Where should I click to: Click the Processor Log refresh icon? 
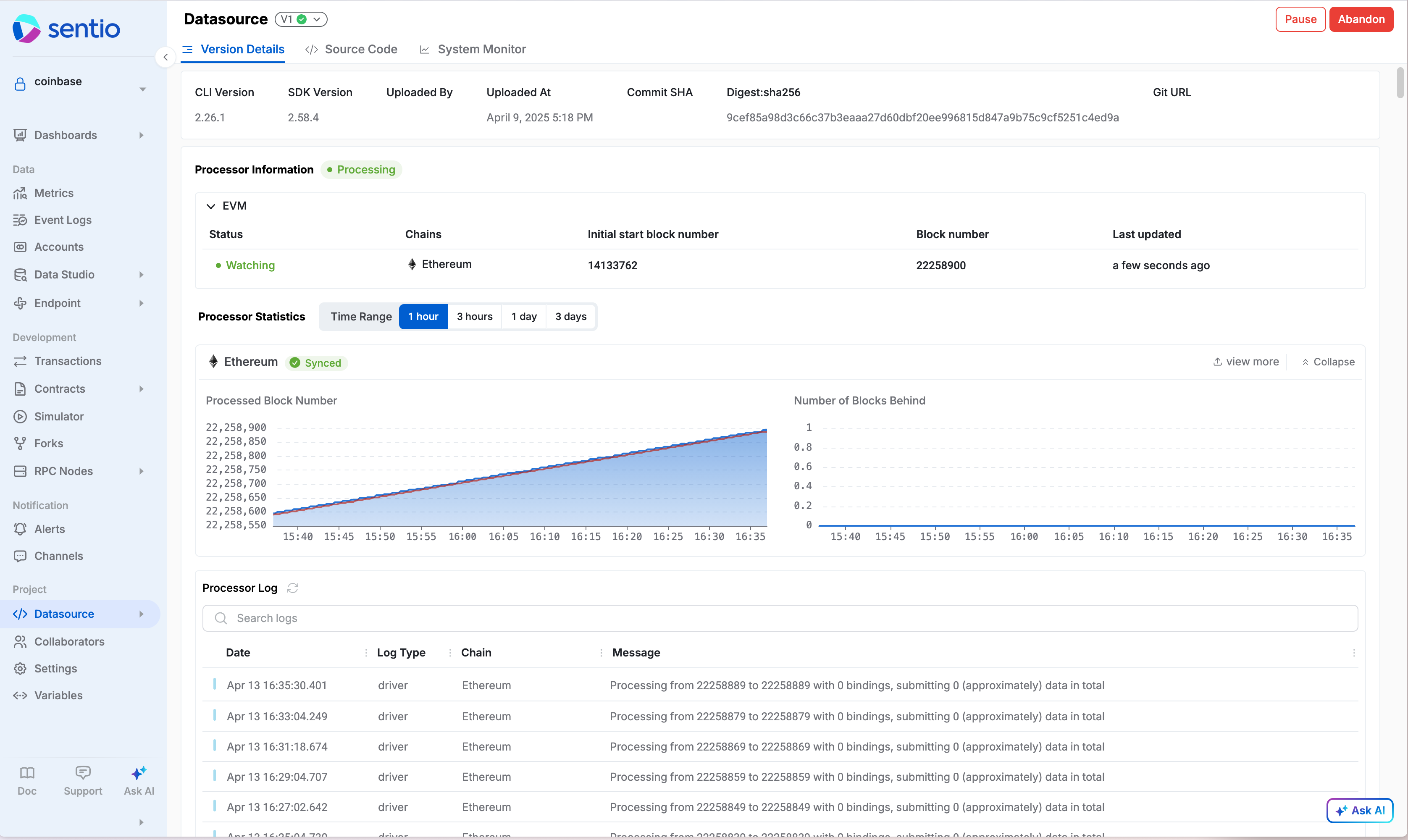point(293,588)
